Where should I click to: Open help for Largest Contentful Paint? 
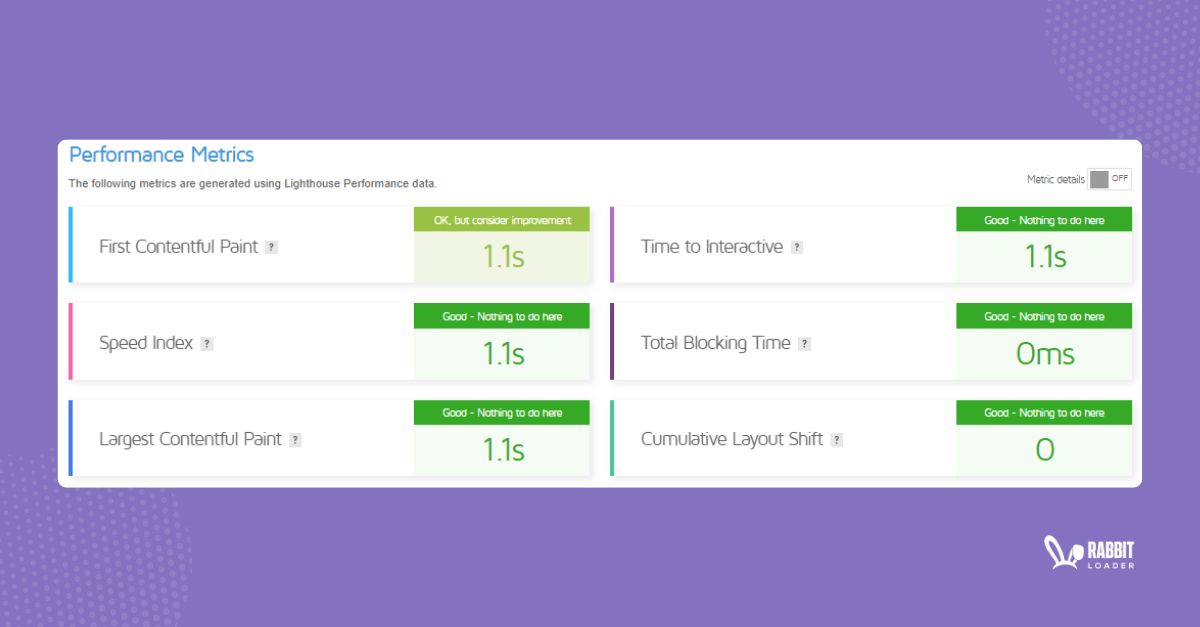pyautogui.click(x=295, y=439)
